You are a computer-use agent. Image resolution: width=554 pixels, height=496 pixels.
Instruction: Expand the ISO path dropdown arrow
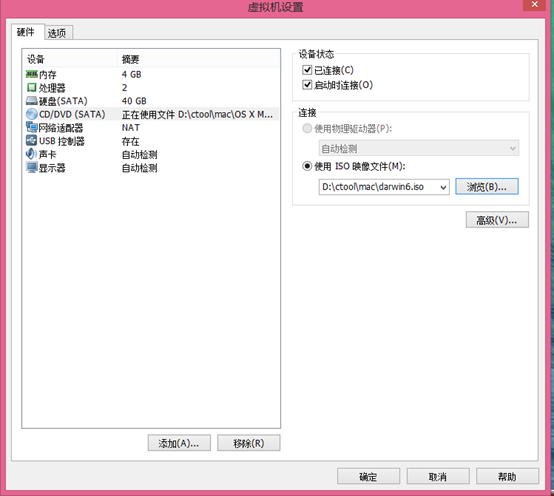443,187
